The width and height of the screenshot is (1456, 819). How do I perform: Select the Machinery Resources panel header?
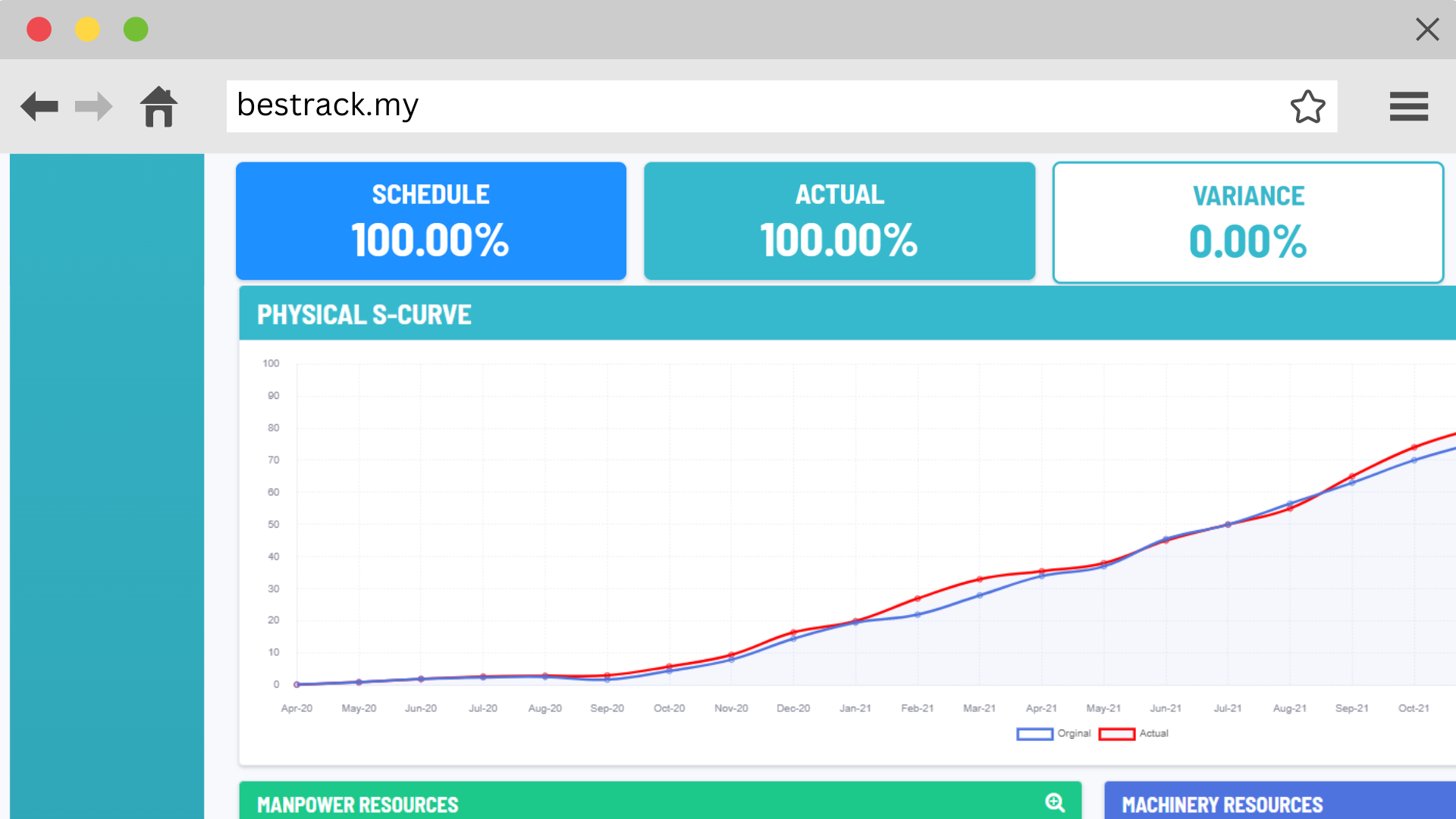pos(1221,805)
